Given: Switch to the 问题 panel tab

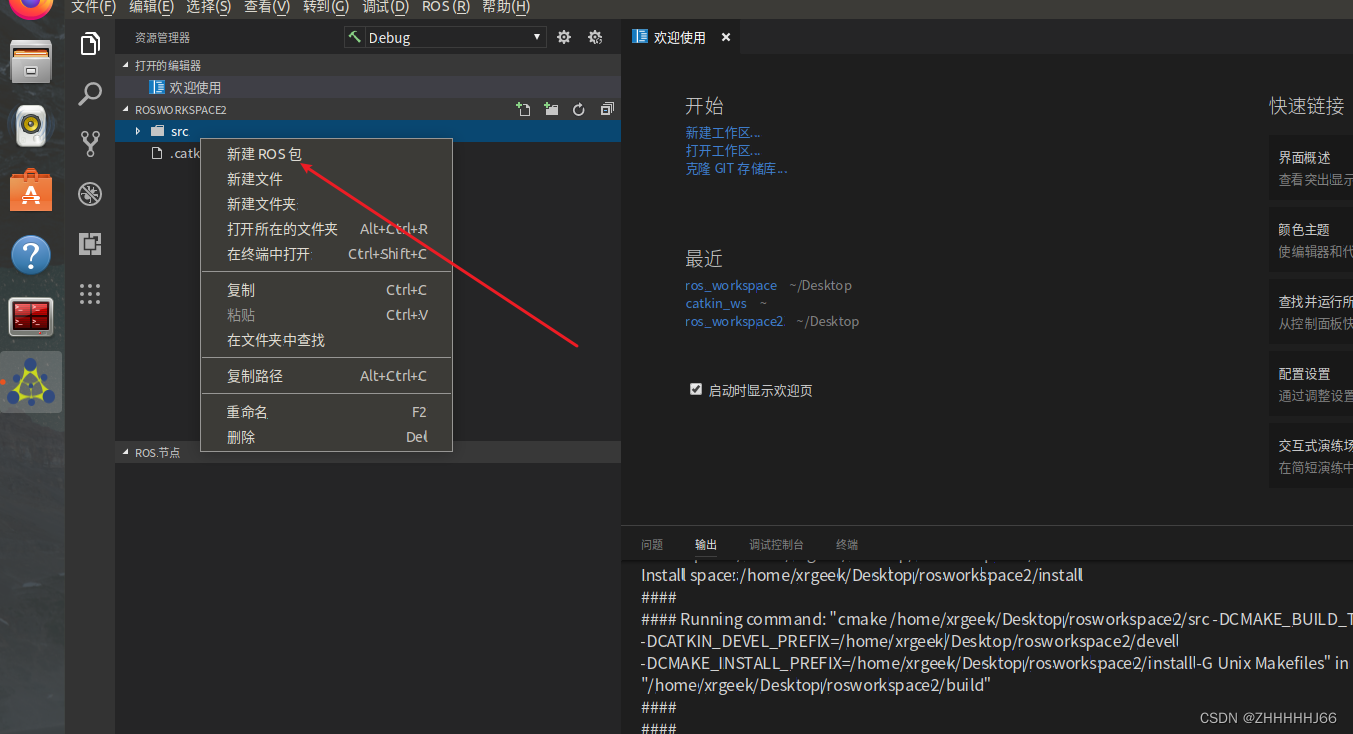Looking at the screenshot, I should [652, 544].
